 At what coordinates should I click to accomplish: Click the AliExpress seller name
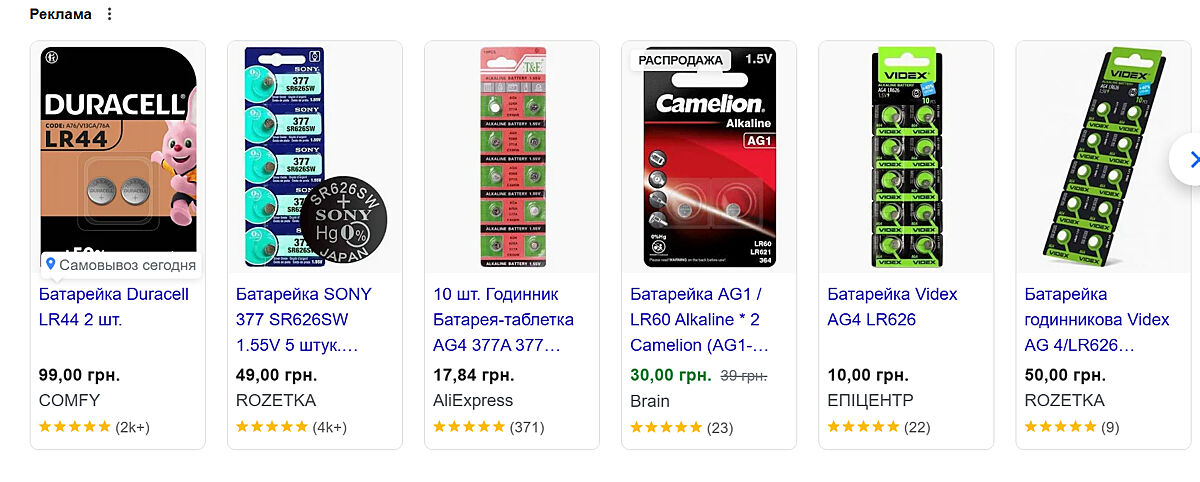(x=473, y=401)
